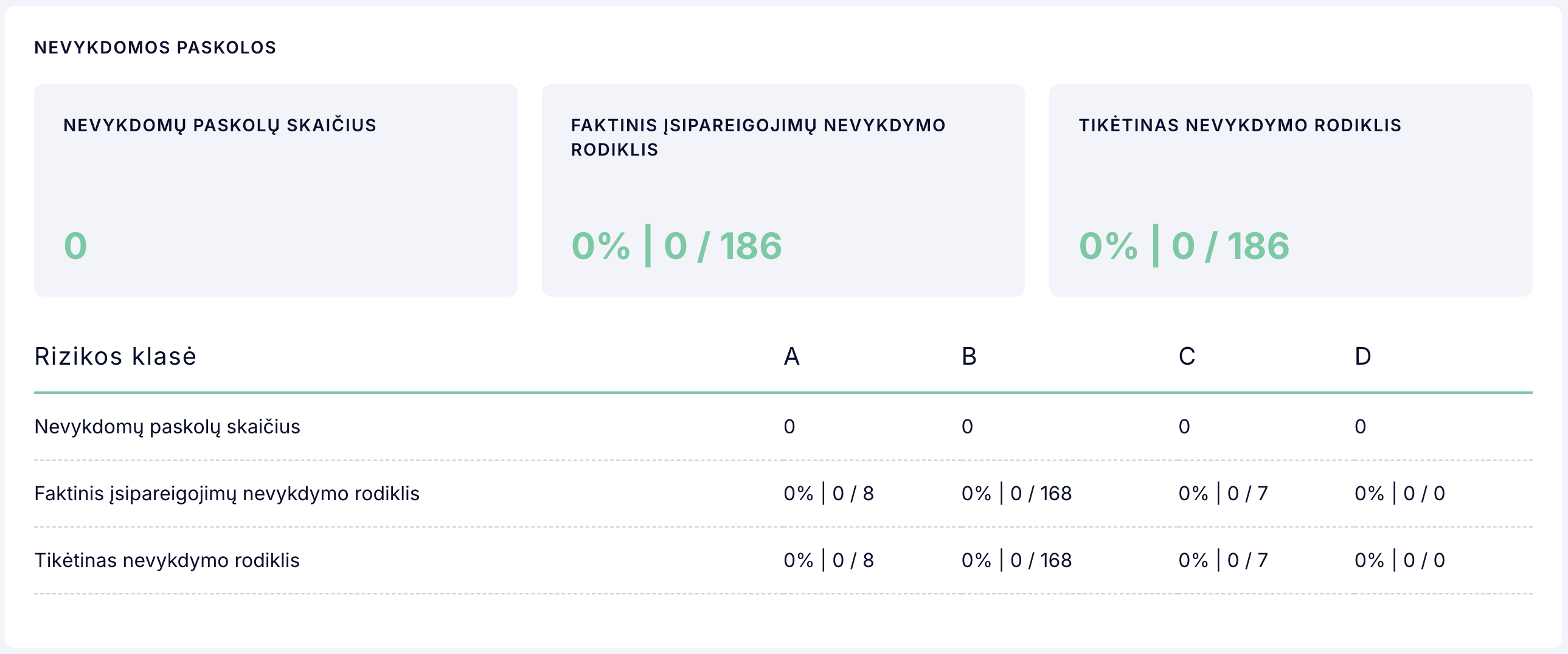Screen dimensions: 1568x654
Task: Click the 0% | 0 / 186 value in Tikėtinas card
Action: (1184, 246)
